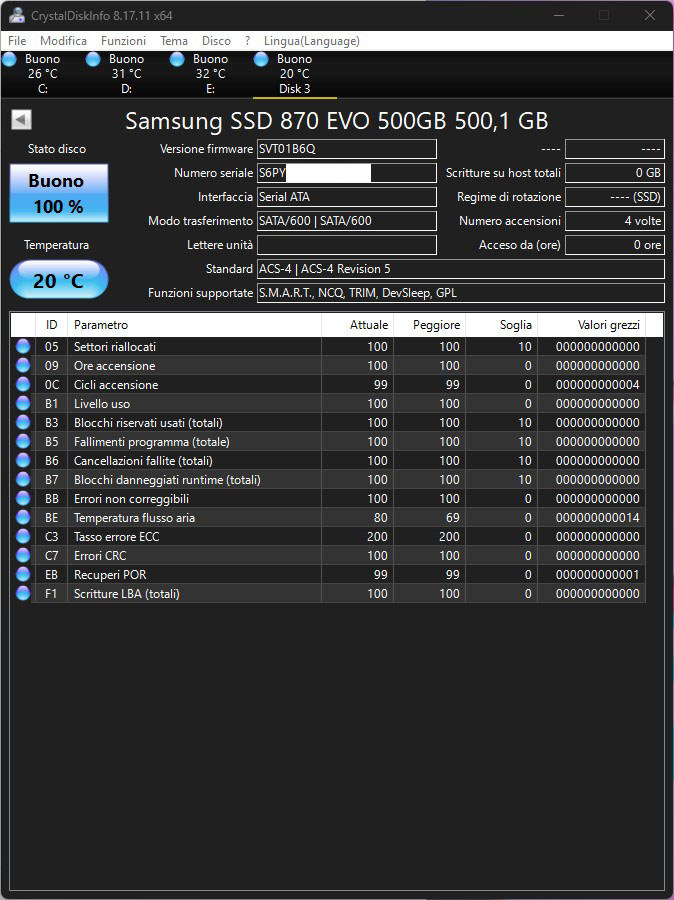Image resolution: width=674 pixels, height=900 pixels.
Task: Click status icon for Errori non correggibili
Action: [23, 498]
